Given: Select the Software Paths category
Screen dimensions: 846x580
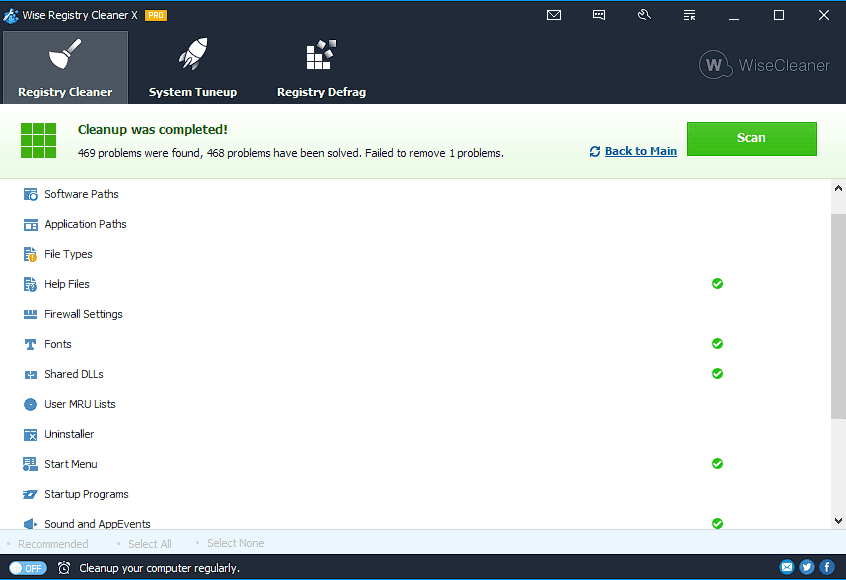Looking at the screenshot, I should [81, 194].
